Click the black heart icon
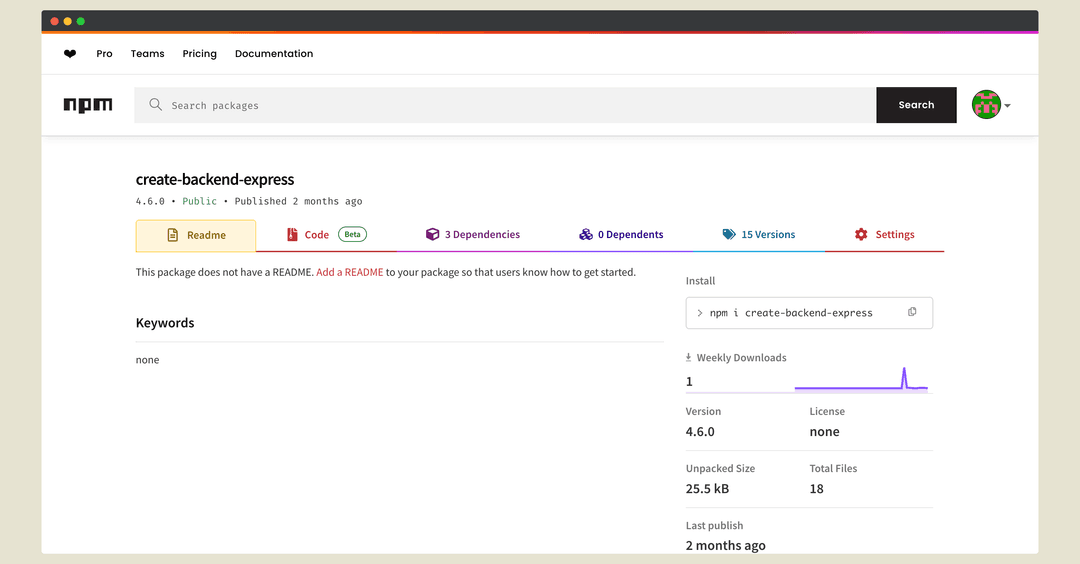The height and width of the screenshot is (564, 1080). pyautogui.click(x=70, y=54)
